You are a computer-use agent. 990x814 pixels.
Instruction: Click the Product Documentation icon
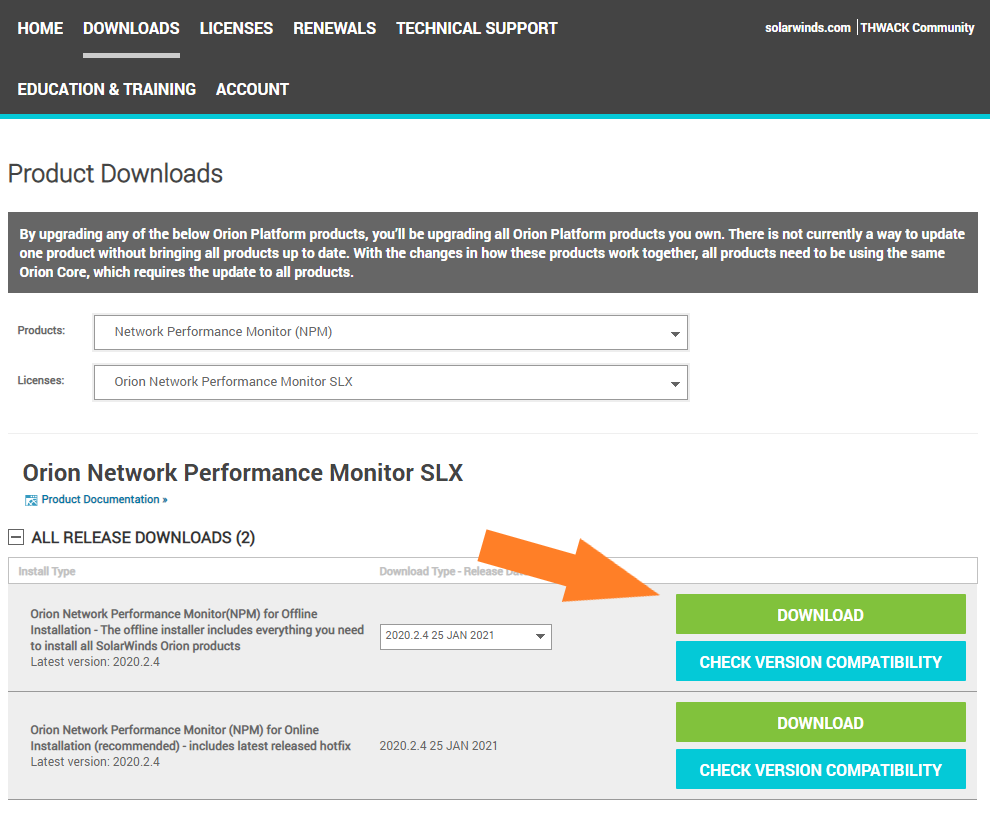pyautogui.click(x=31, y=500)
